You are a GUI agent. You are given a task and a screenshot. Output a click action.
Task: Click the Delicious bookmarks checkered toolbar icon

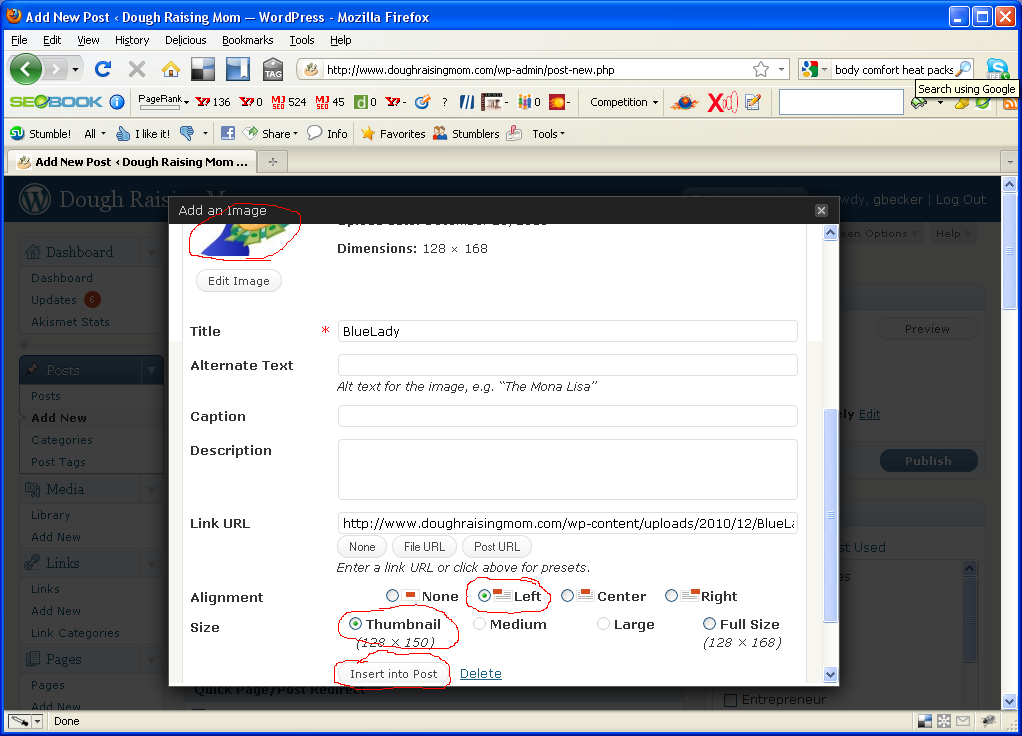pos(203,69)
